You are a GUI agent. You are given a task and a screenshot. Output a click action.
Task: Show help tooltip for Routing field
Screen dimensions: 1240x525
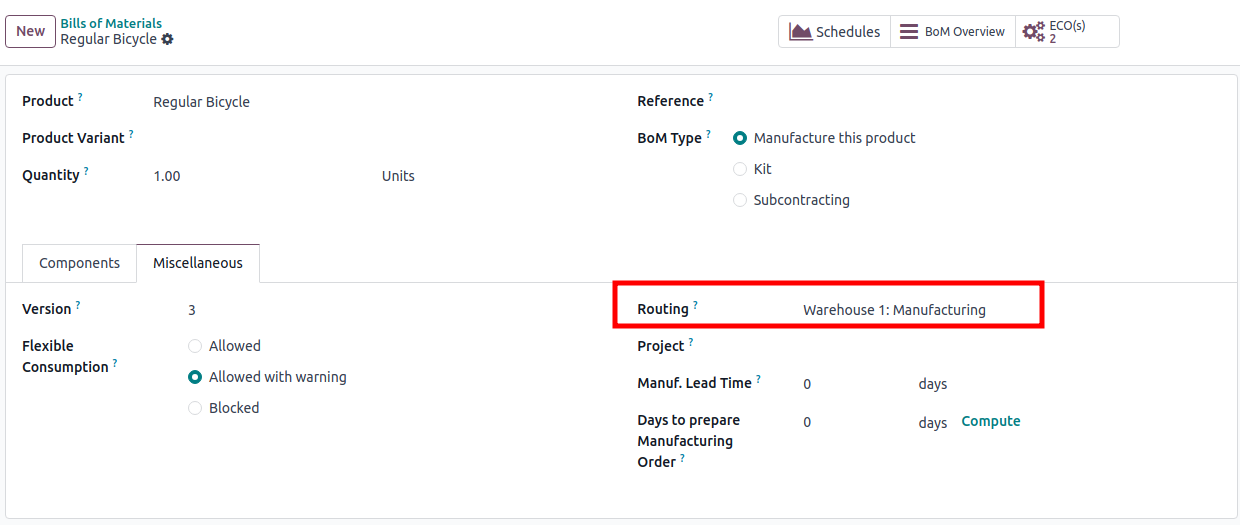click(696, 305)
